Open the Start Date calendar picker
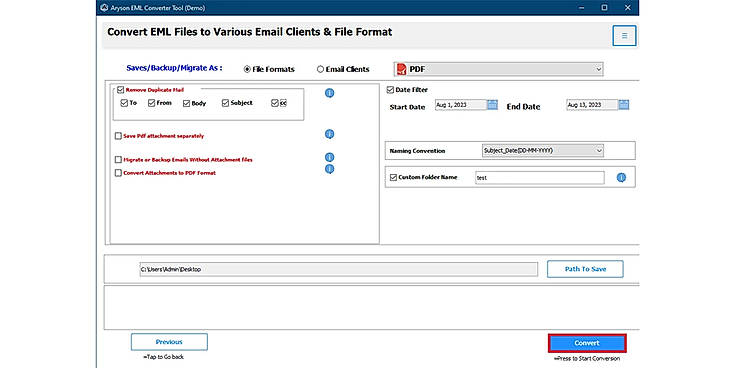Viewport: 736px width, 368px height. (492, 104)
